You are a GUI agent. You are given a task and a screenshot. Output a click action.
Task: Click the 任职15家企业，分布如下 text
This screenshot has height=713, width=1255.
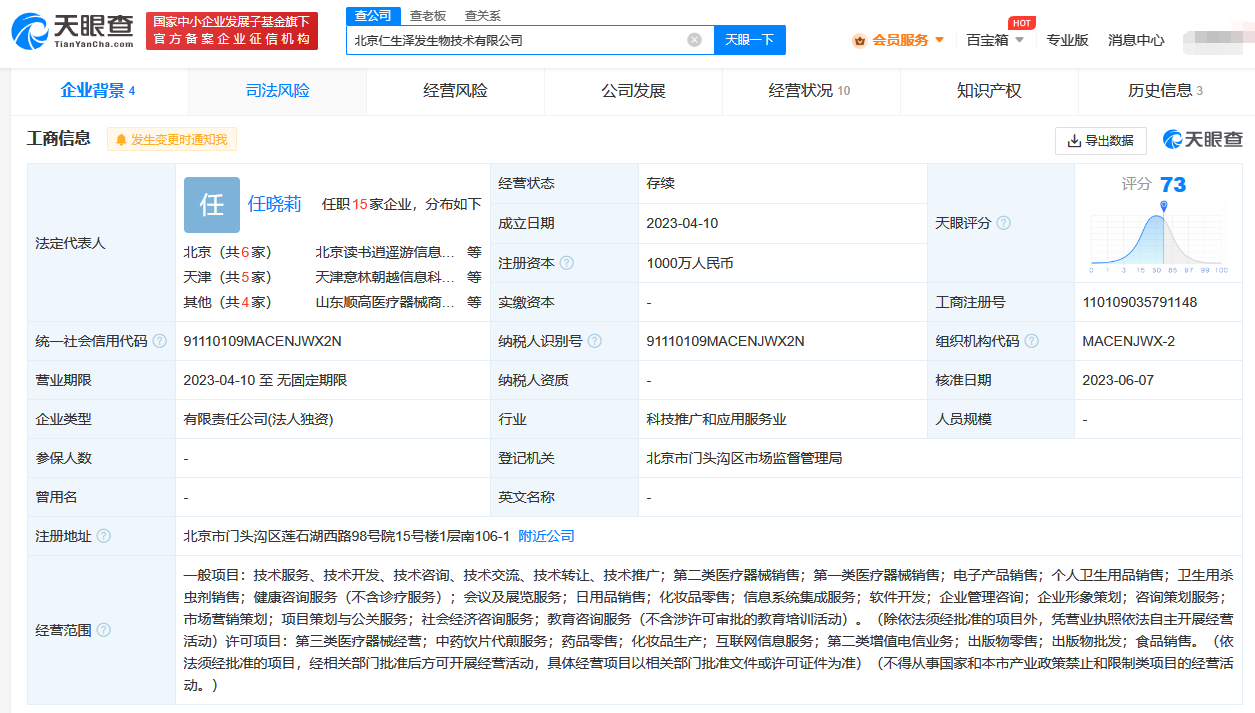[x=402, y=204]
